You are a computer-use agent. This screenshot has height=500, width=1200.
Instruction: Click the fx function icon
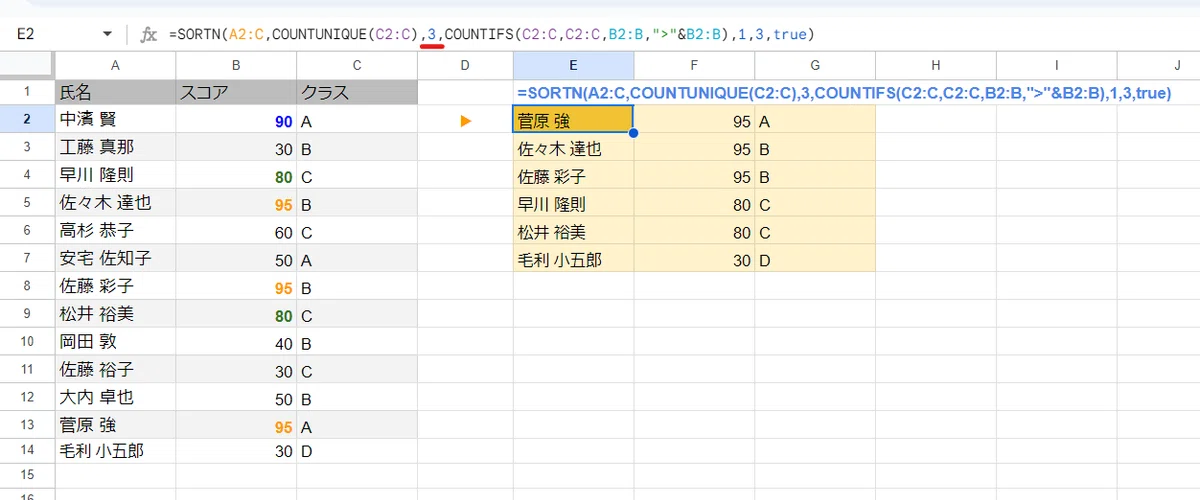tap(148, 34)
